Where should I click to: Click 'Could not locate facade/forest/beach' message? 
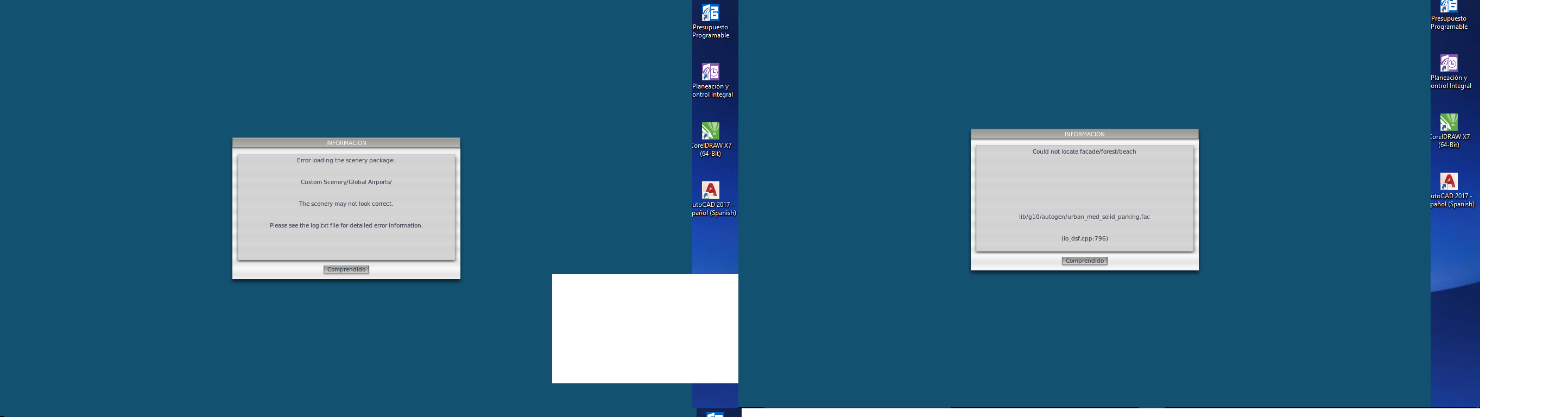1084,152
